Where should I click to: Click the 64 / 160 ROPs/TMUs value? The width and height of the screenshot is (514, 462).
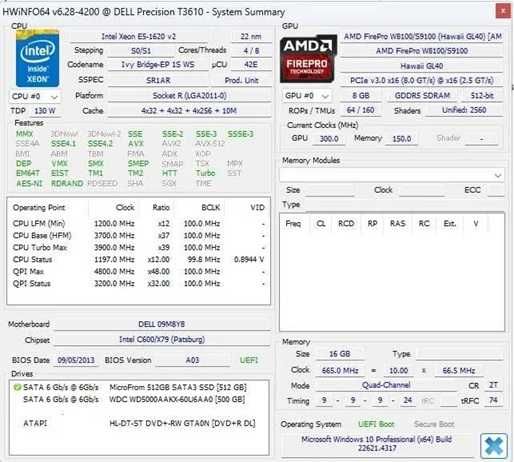pyautogui.click(x=360, y=110)
